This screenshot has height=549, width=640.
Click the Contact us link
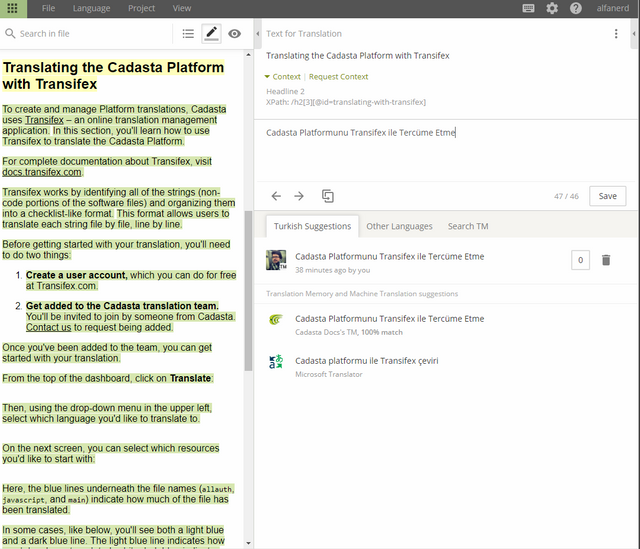point(49,327)
